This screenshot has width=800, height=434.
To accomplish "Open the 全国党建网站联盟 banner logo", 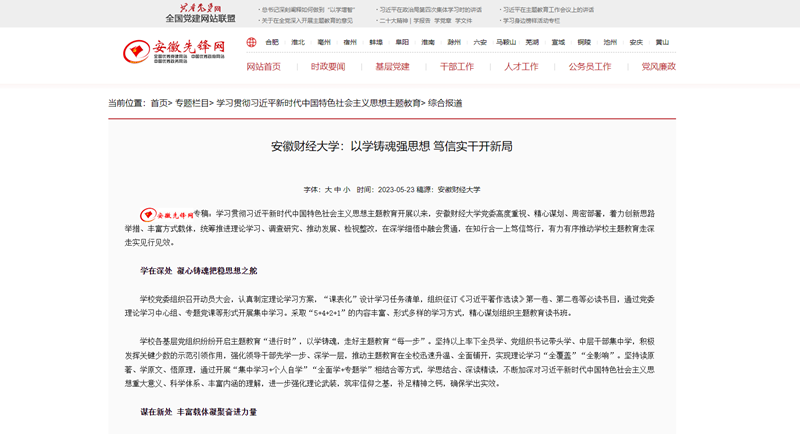I will (x=200, y=13).
